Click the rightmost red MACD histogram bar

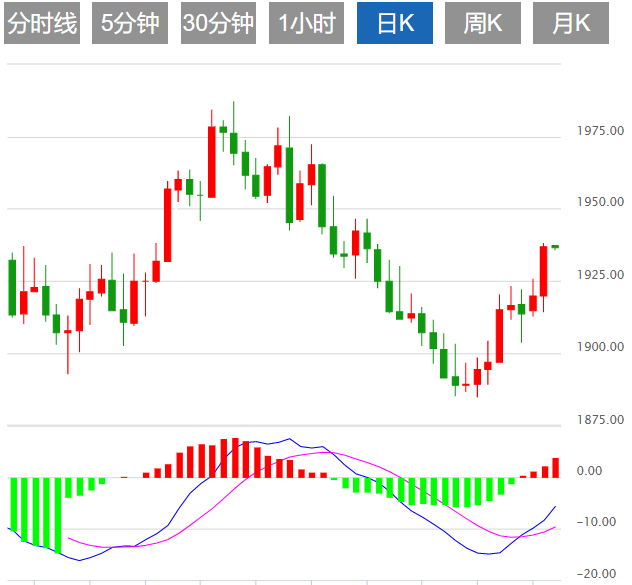(555, 468)
